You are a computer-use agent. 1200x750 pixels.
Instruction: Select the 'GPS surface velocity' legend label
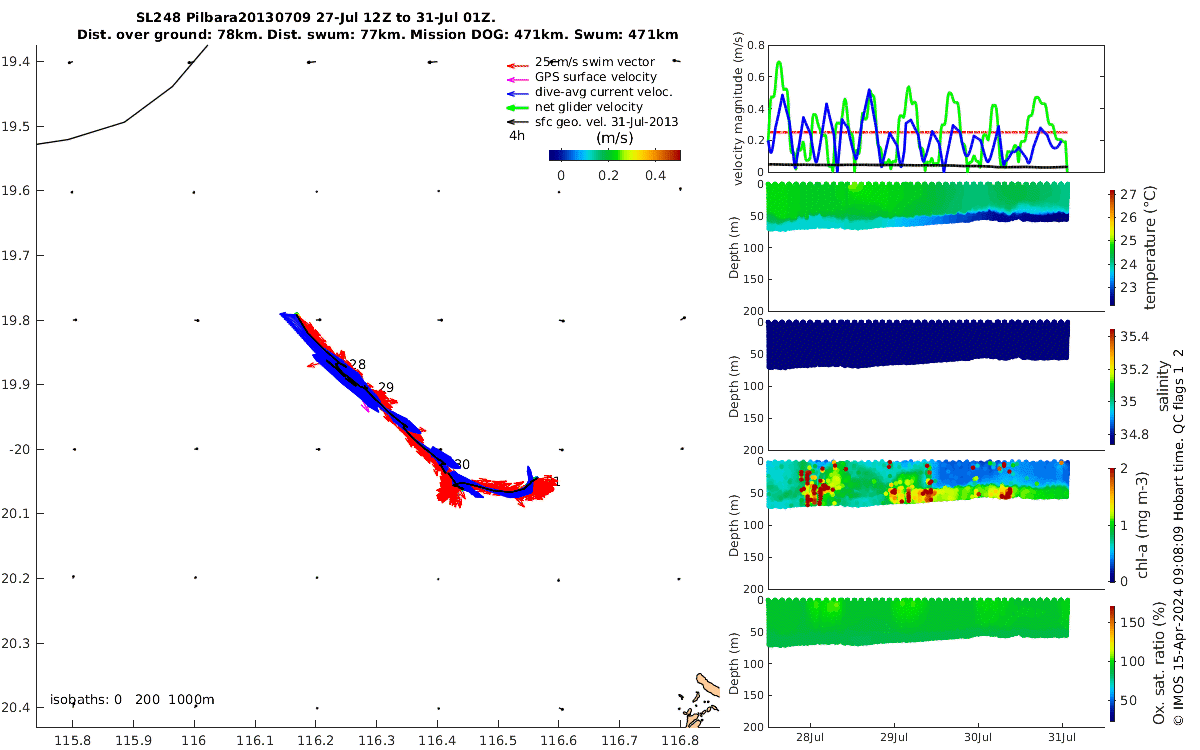click(596, 77)
